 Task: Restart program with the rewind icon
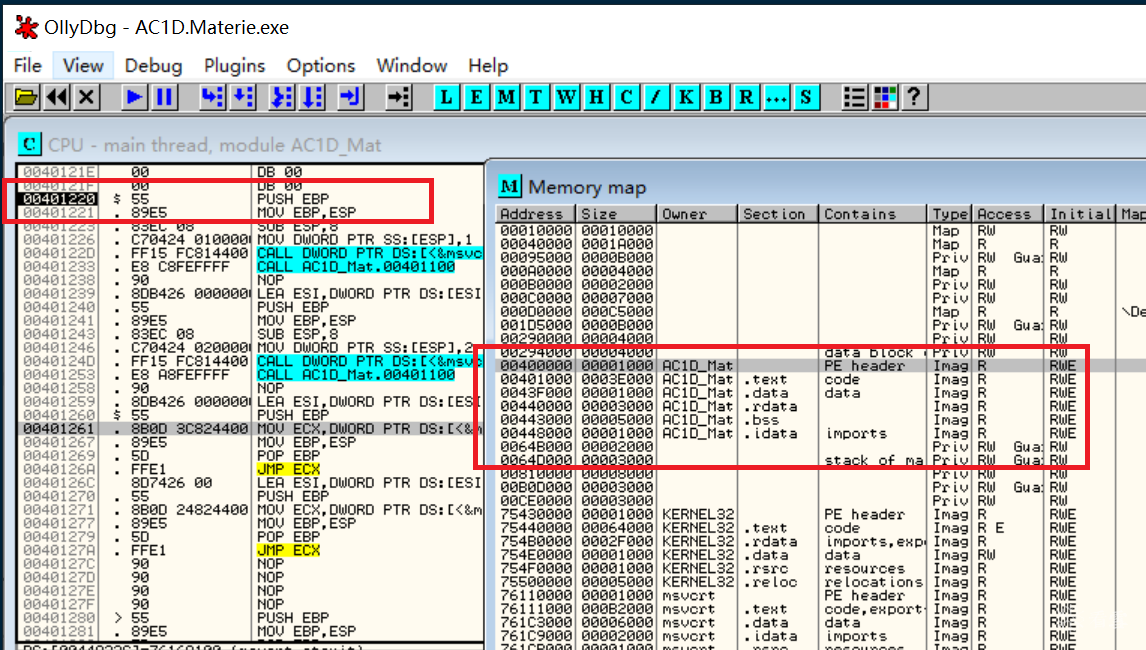(56, 97)
